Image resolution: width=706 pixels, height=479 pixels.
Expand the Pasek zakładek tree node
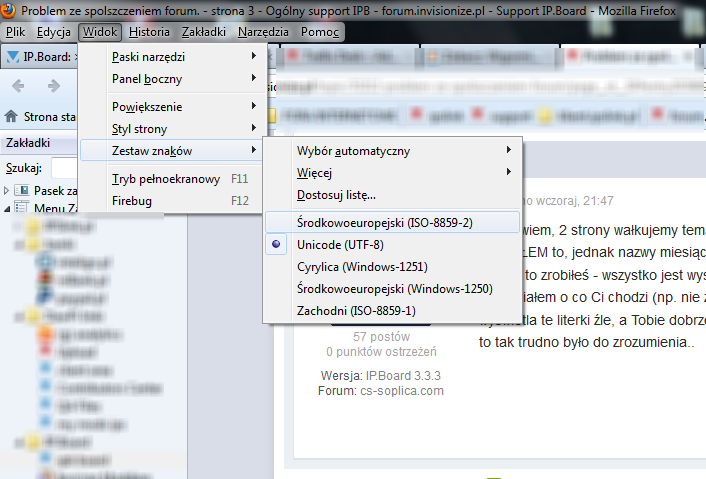coord(6,191)
